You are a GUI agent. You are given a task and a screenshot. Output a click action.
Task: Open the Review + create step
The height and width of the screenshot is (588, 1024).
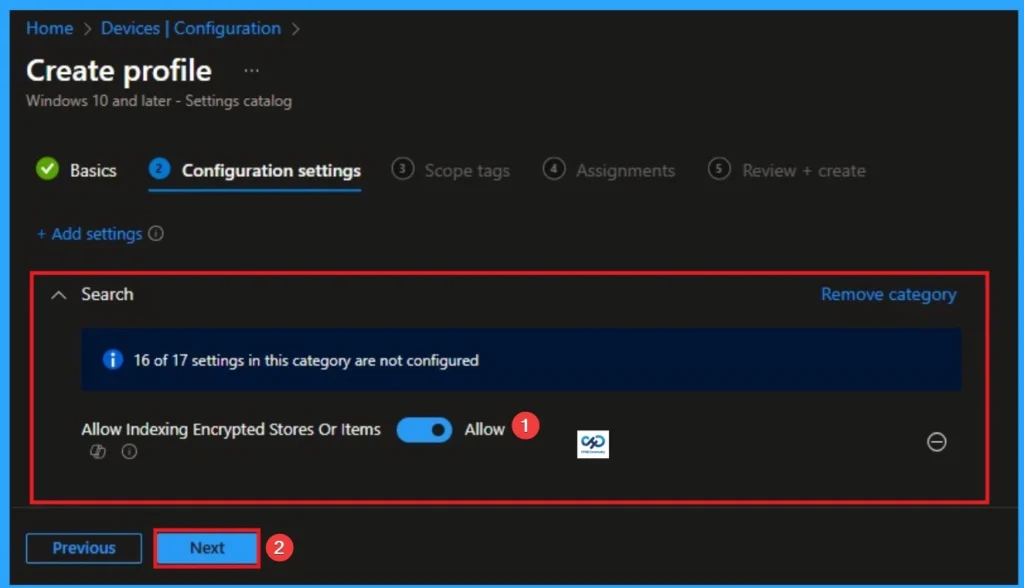(x=800, y=170)
